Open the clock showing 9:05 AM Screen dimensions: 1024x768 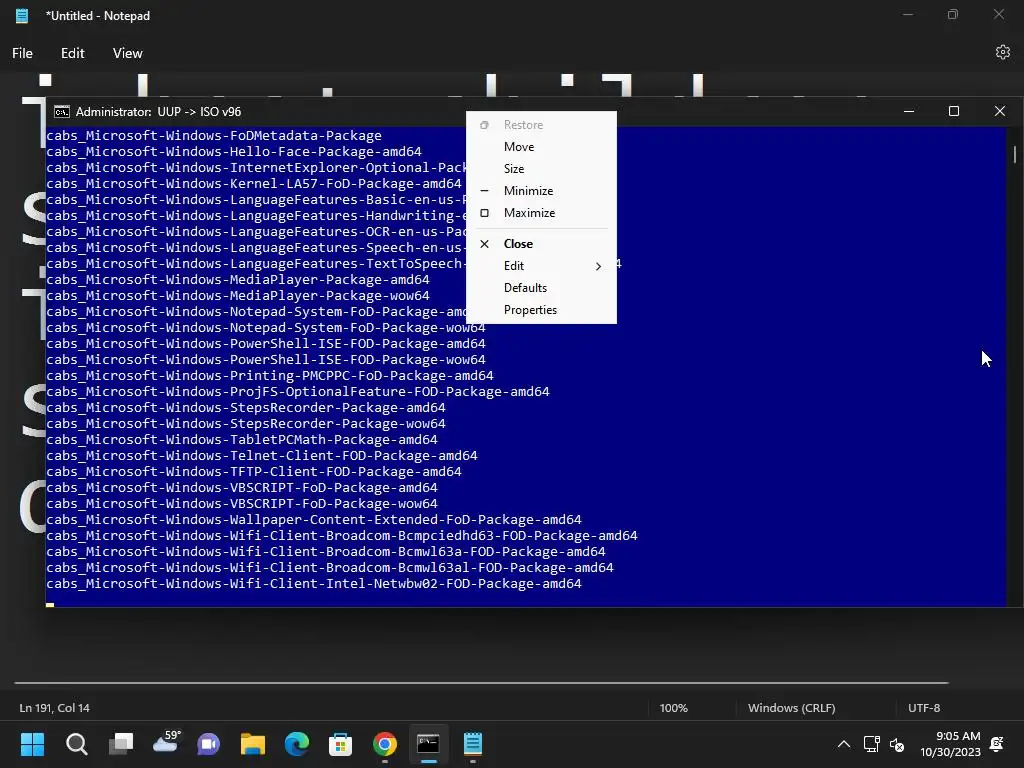[x=950, y=744]
